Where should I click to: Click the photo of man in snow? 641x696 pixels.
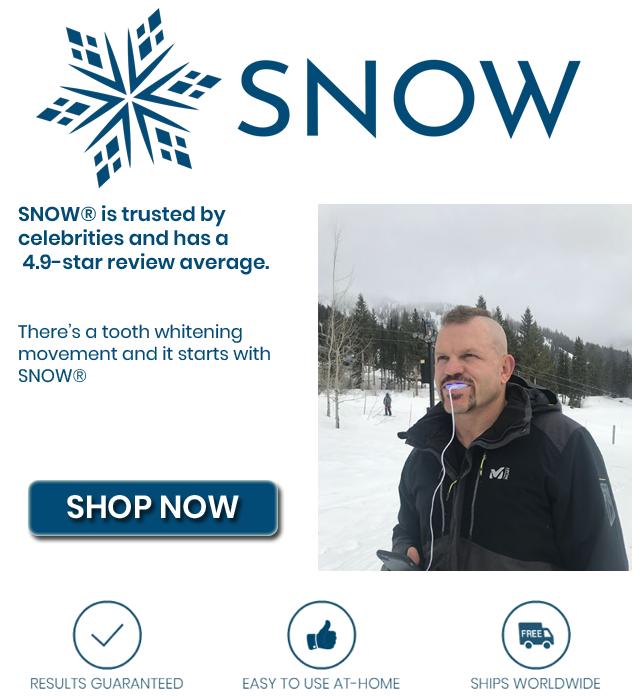click(x=475, y=387)
